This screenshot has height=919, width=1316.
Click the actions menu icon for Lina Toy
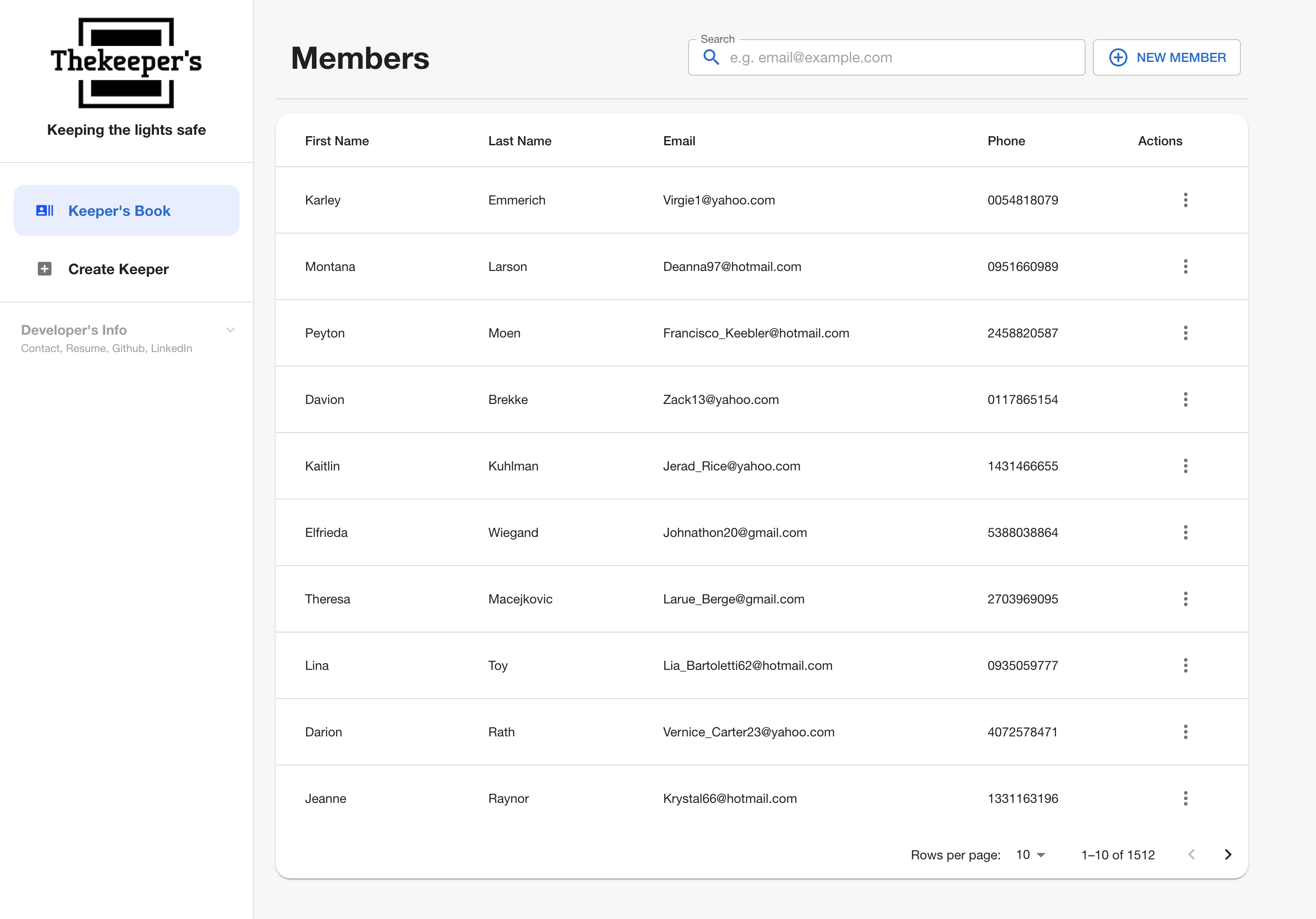tap(1185, 665)
